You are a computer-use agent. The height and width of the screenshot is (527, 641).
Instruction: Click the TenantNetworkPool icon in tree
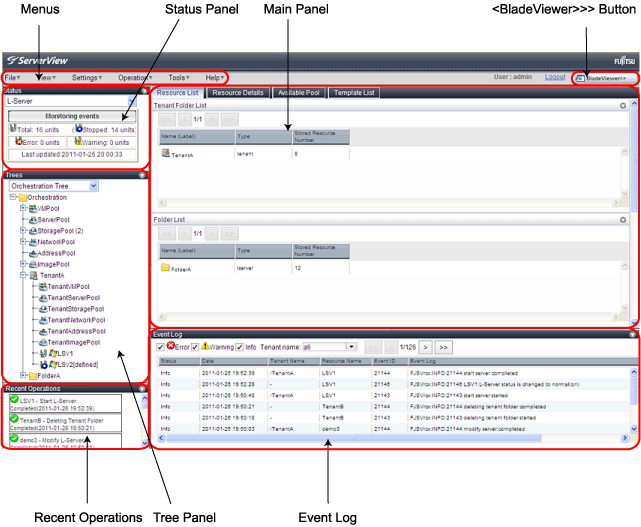(41, 320)
